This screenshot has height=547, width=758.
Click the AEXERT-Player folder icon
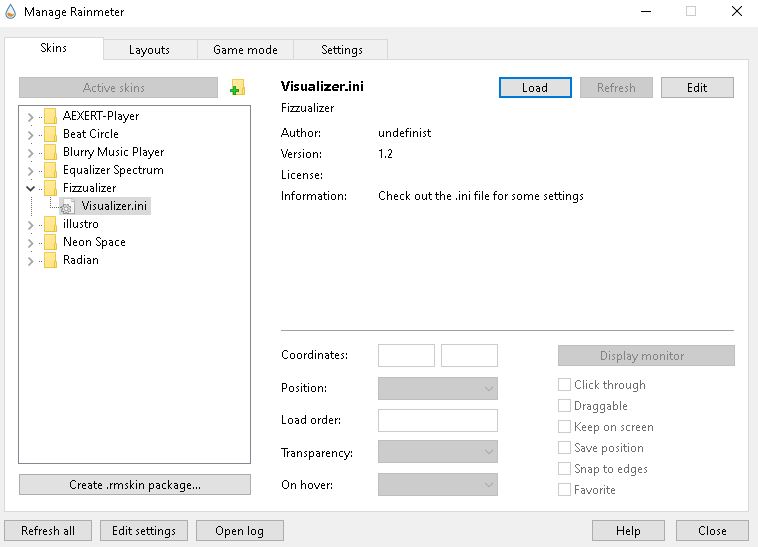(x=50, y=116)
